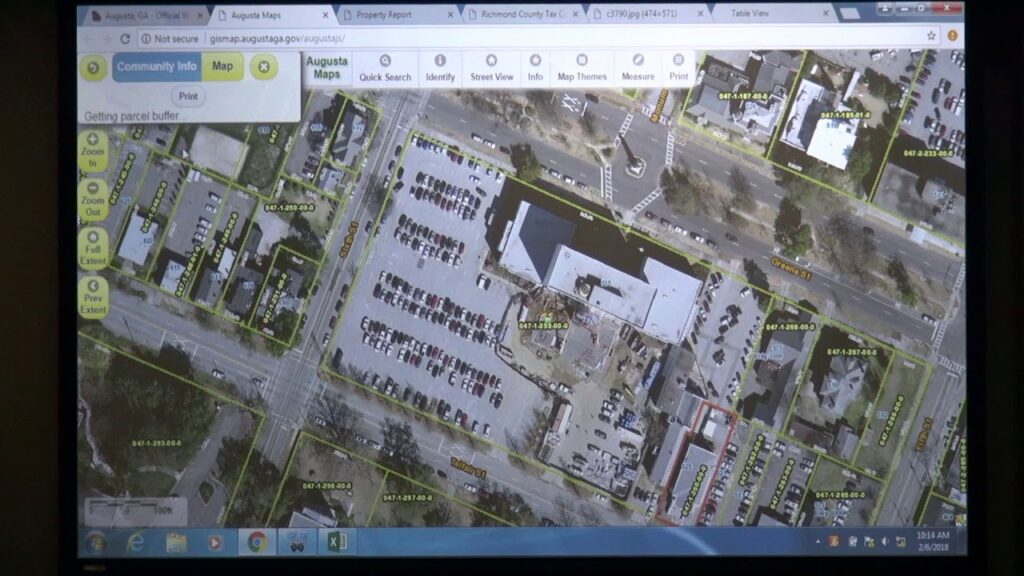Viewport: 1024px width, 576px height.
Task: Click the volume icon in tray
Action: point(884,541)
